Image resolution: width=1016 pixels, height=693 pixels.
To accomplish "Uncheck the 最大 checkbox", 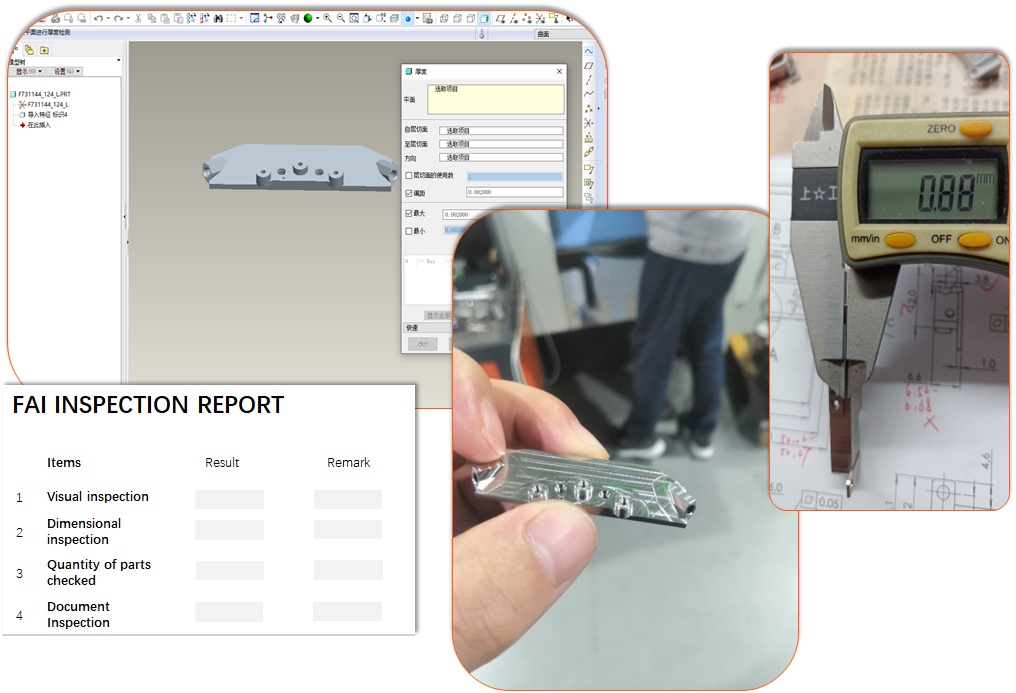I will tap(409, 213).
